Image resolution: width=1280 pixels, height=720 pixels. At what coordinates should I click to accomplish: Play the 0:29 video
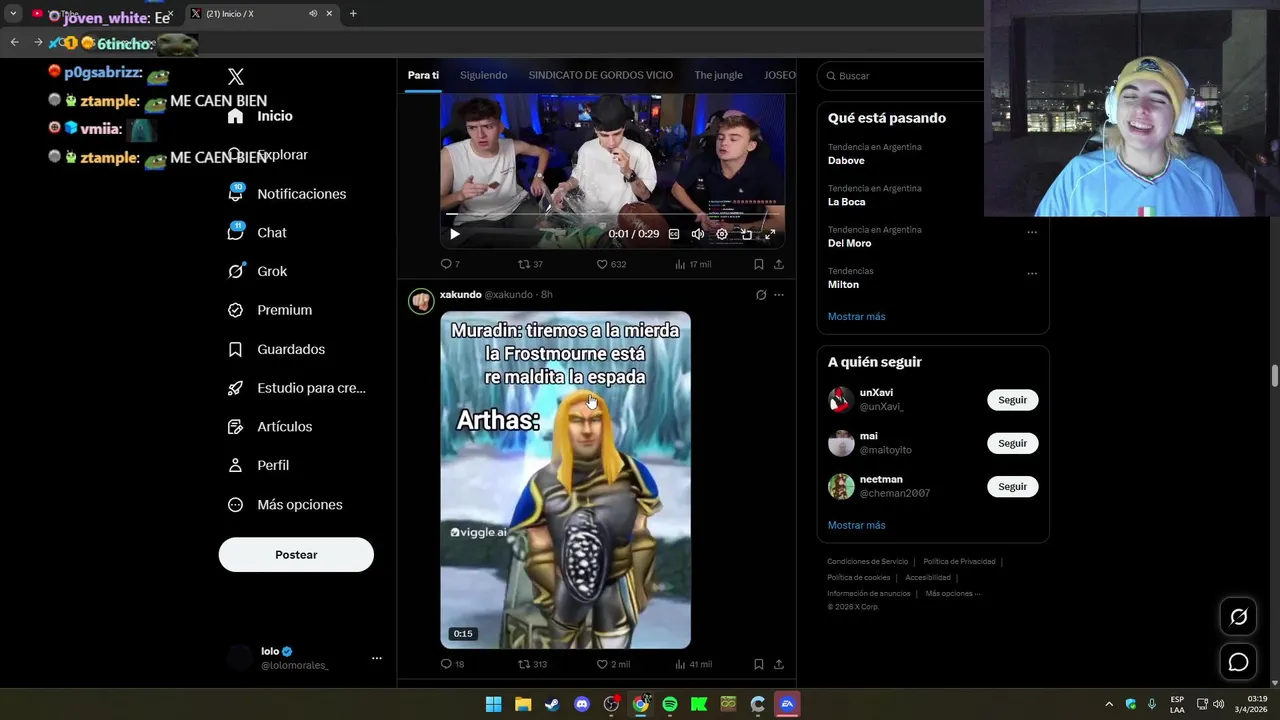[454, 234]
